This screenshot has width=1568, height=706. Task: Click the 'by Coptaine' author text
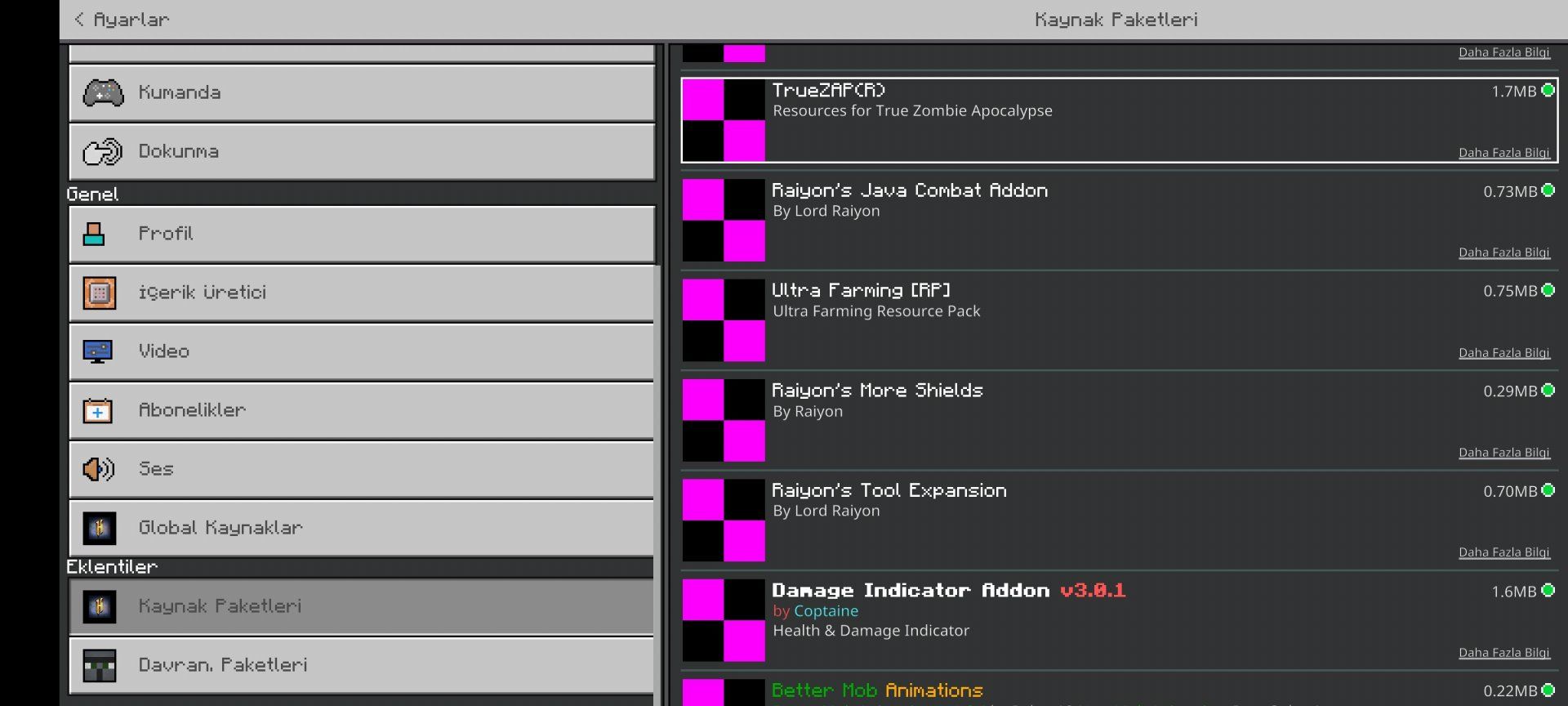click(x=815, y=610)
